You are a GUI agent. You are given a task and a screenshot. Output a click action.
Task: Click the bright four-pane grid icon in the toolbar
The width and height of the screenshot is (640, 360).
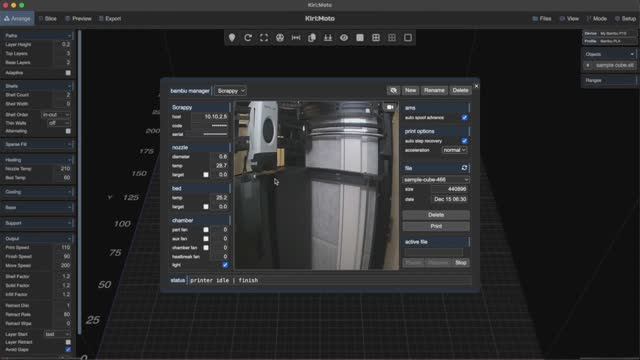[376, 38]
